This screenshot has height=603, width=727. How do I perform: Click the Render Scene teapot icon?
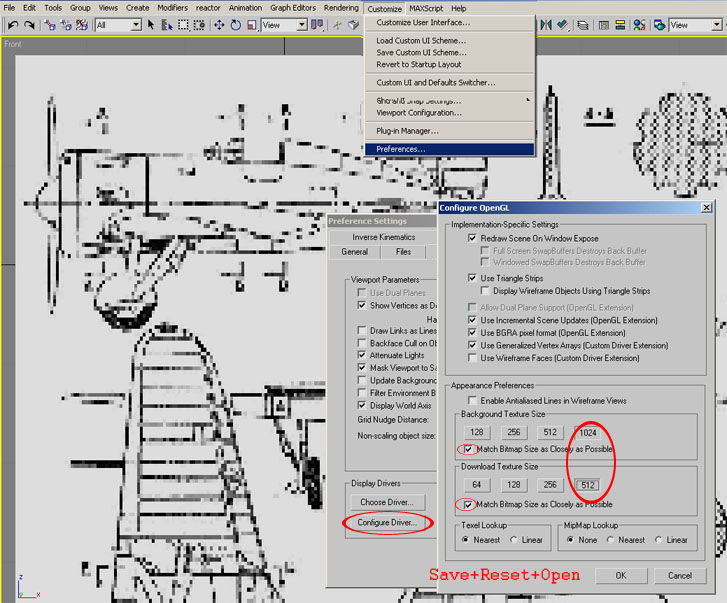[659, 25]
